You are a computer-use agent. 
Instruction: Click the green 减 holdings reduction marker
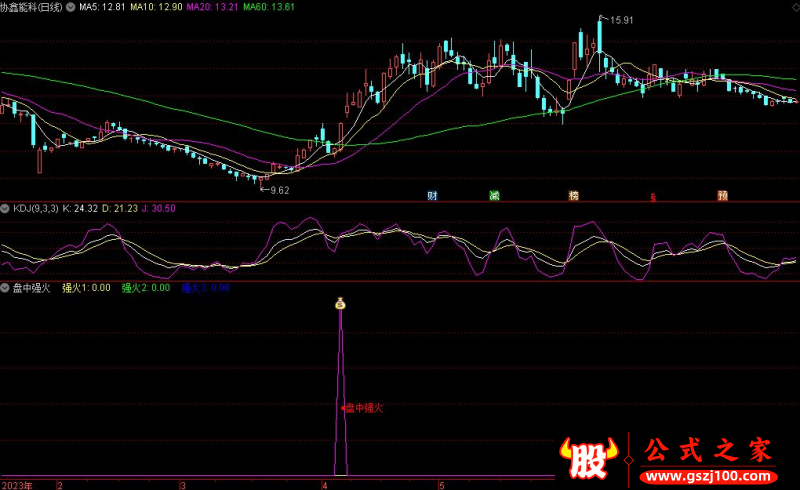(x=494, y=195)
